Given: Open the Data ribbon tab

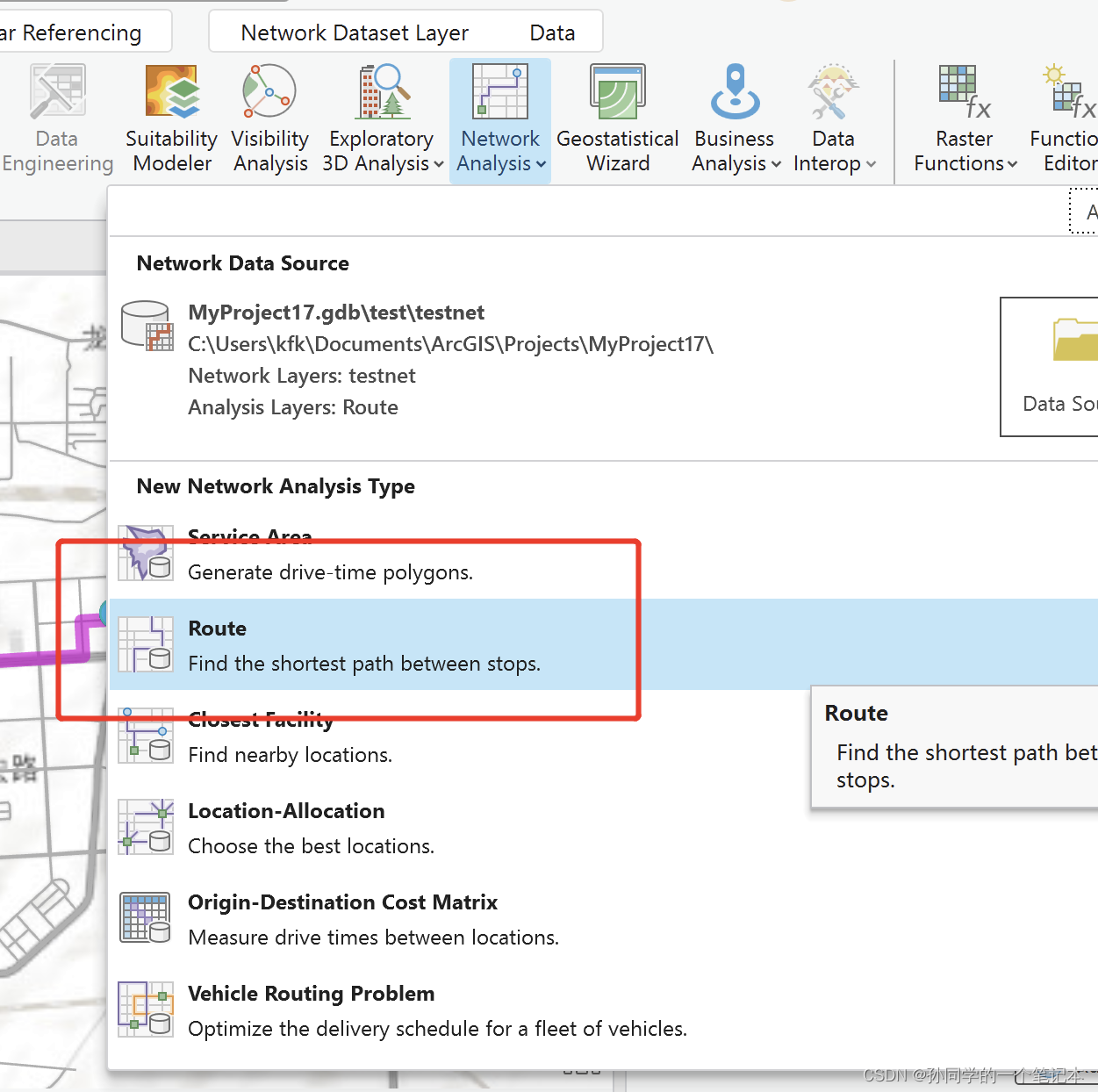Looking at the screenshot, I should pos(552,33).
